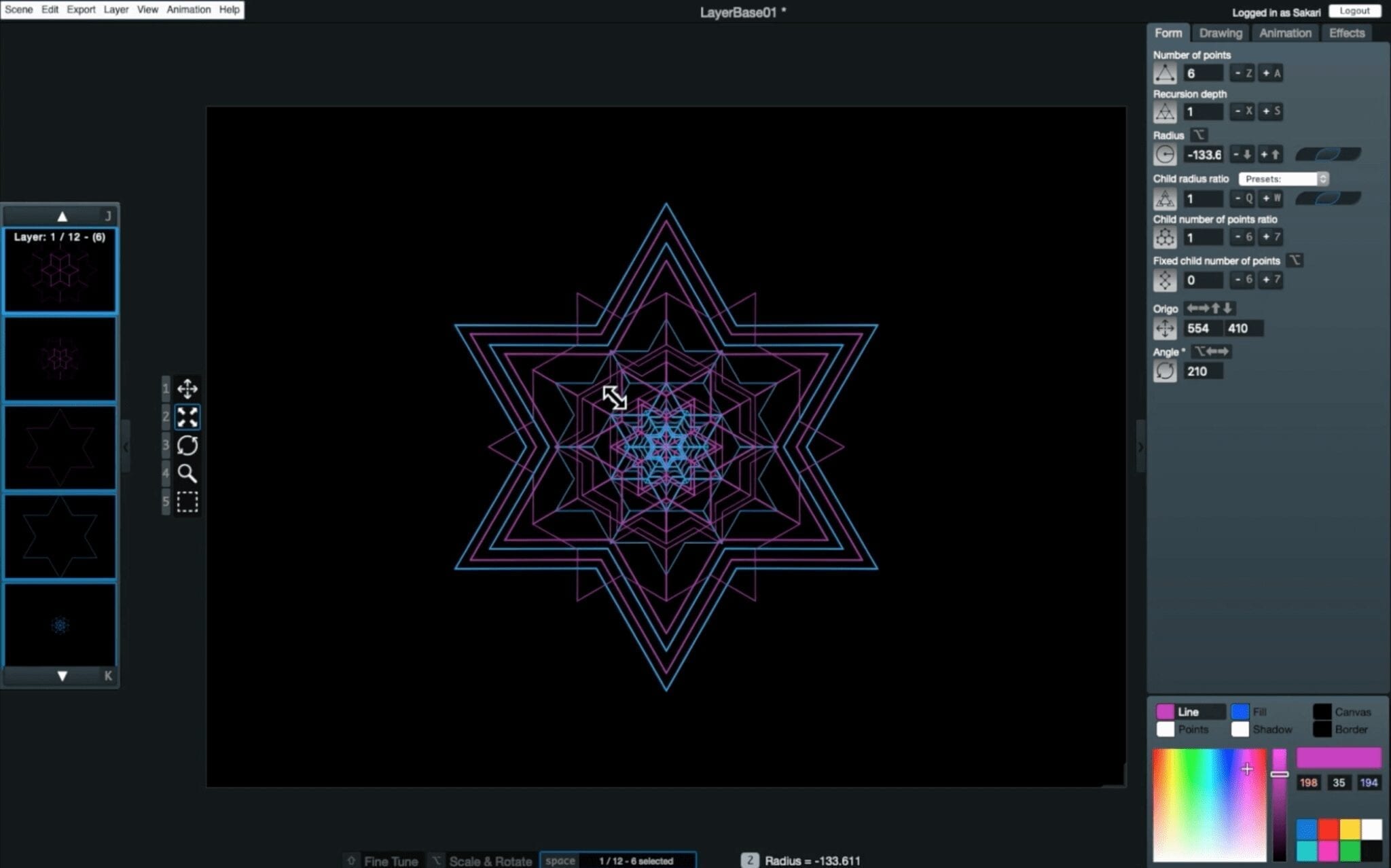Click the recursion depth shape icon
1391x868 pixels.
[x=1164, y=111]
